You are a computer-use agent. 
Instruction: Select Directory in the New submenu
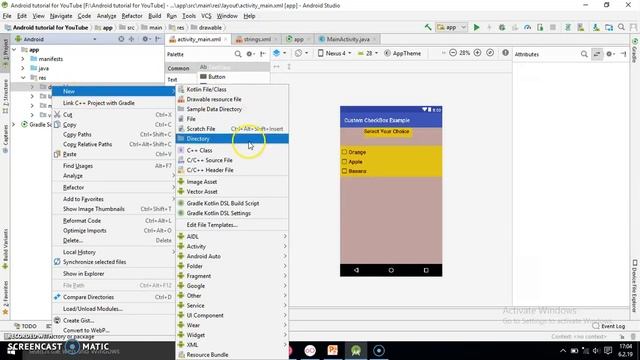point(232,139)
